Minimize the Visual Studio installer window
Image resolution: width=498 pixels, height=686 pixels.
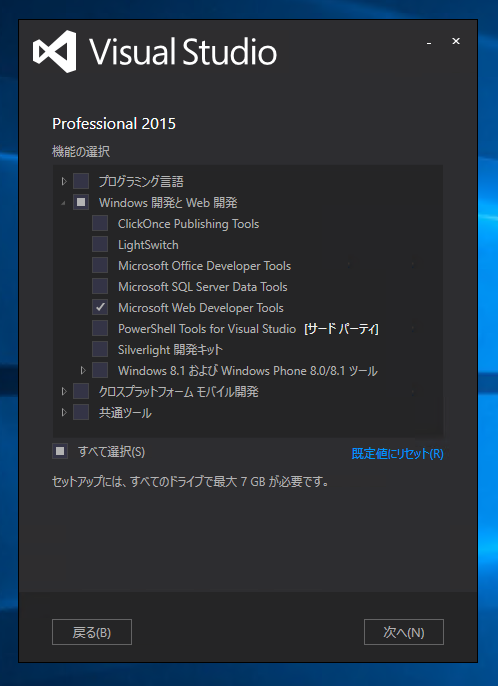pos(429,42)
